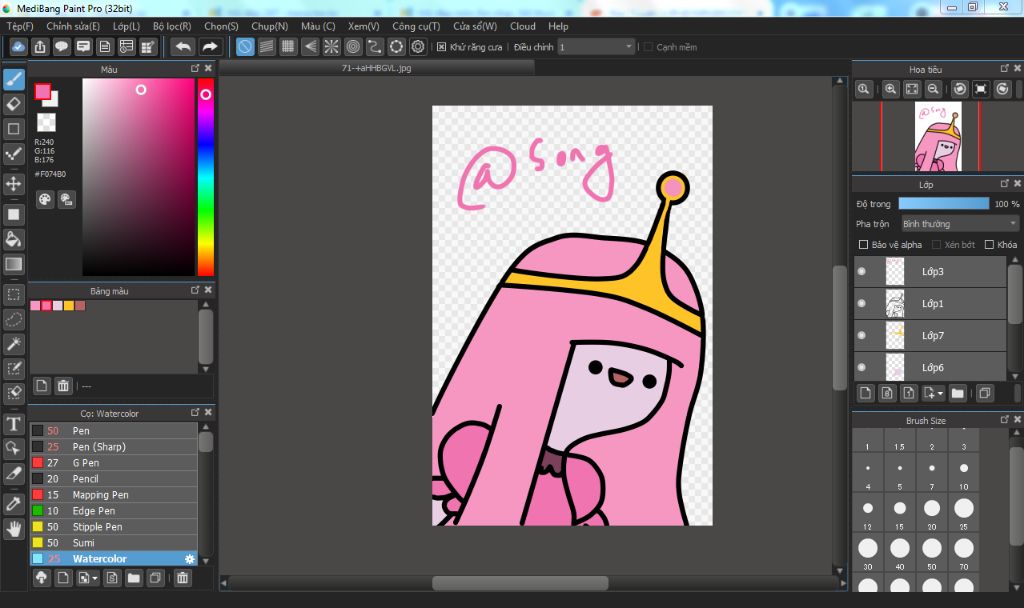1024x608 pixels.
Task: Zoom out on the Navigator panel
Action: click(933, 89)
